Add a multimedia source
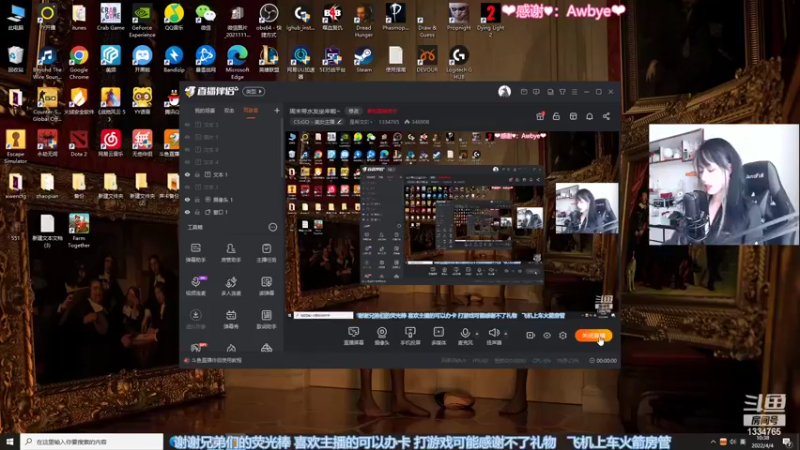The image size is (800, 450). coord(438,336)
